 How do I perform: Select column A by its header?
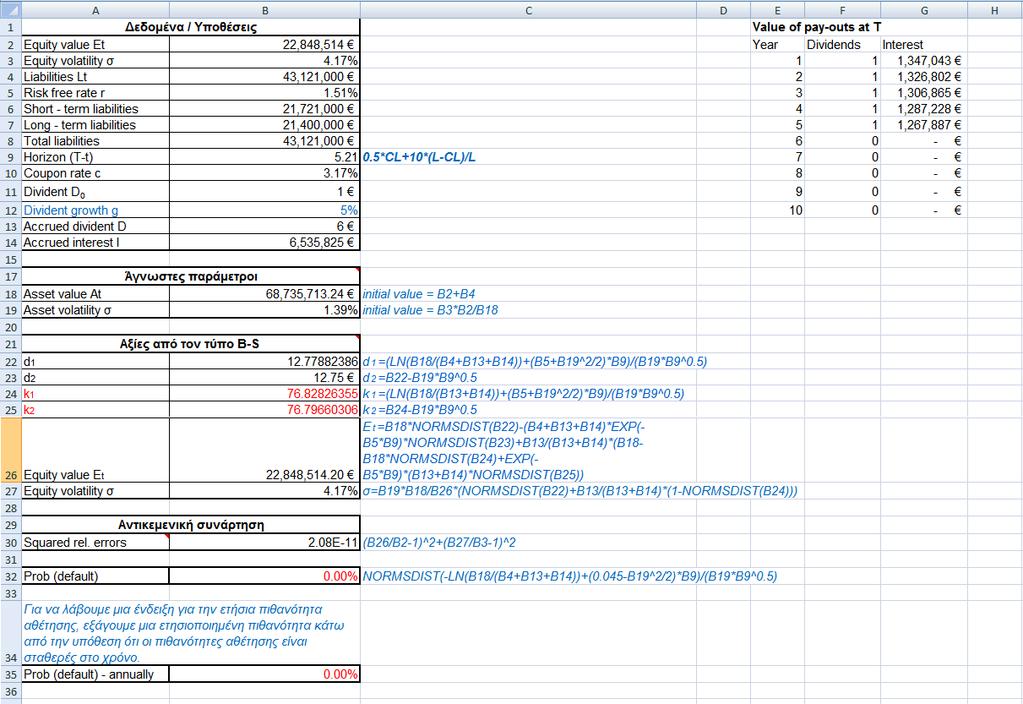[95, 10]
